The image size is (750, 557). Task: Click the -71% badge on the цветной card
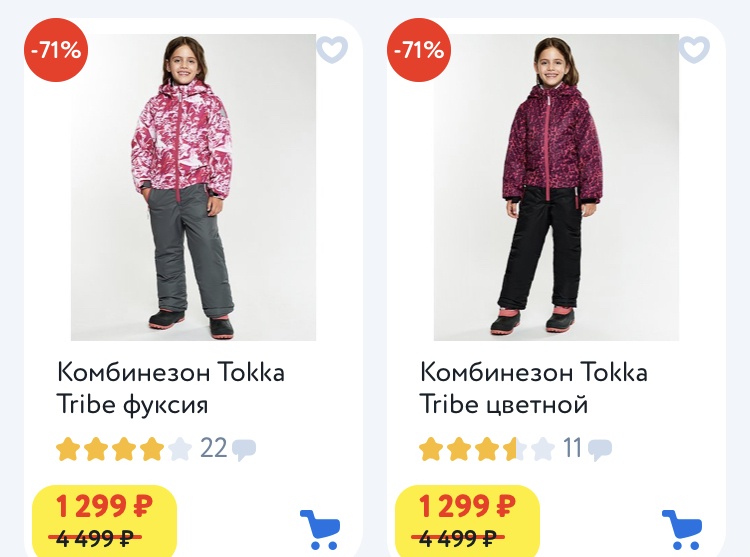[x=420, y=49]
